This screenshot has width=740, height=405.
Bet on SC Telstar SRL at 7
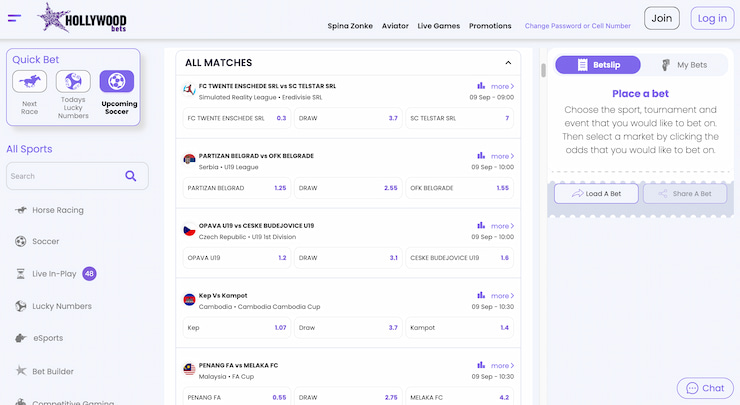pyautogui.click(x=459, y=118)
